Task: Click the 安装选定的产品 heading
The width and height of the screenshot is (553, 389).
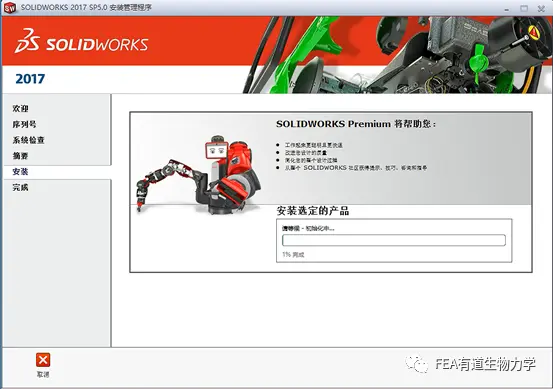Action: coord(313,211)
